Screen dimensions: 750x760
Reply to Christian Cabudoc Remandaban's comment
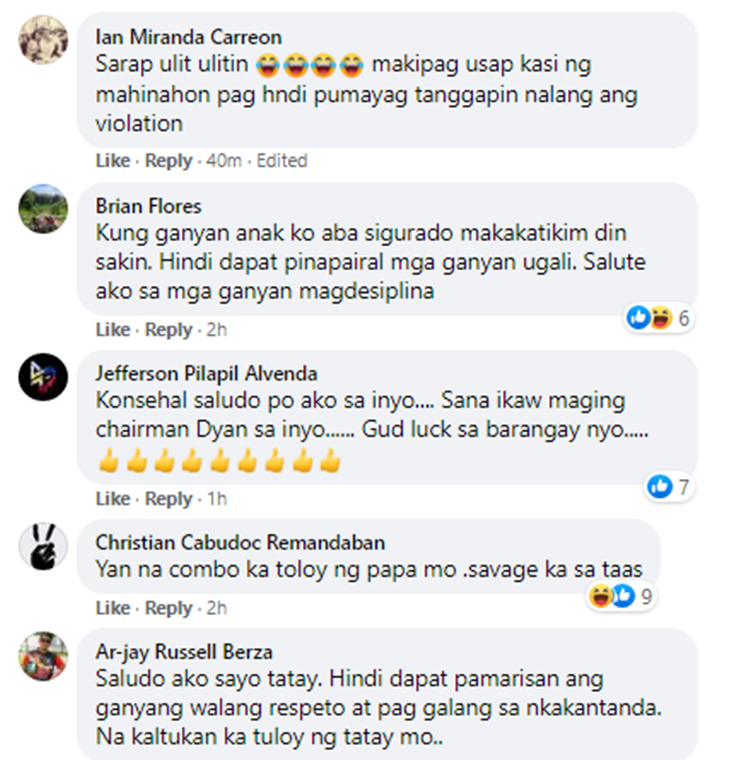point(169,608)
